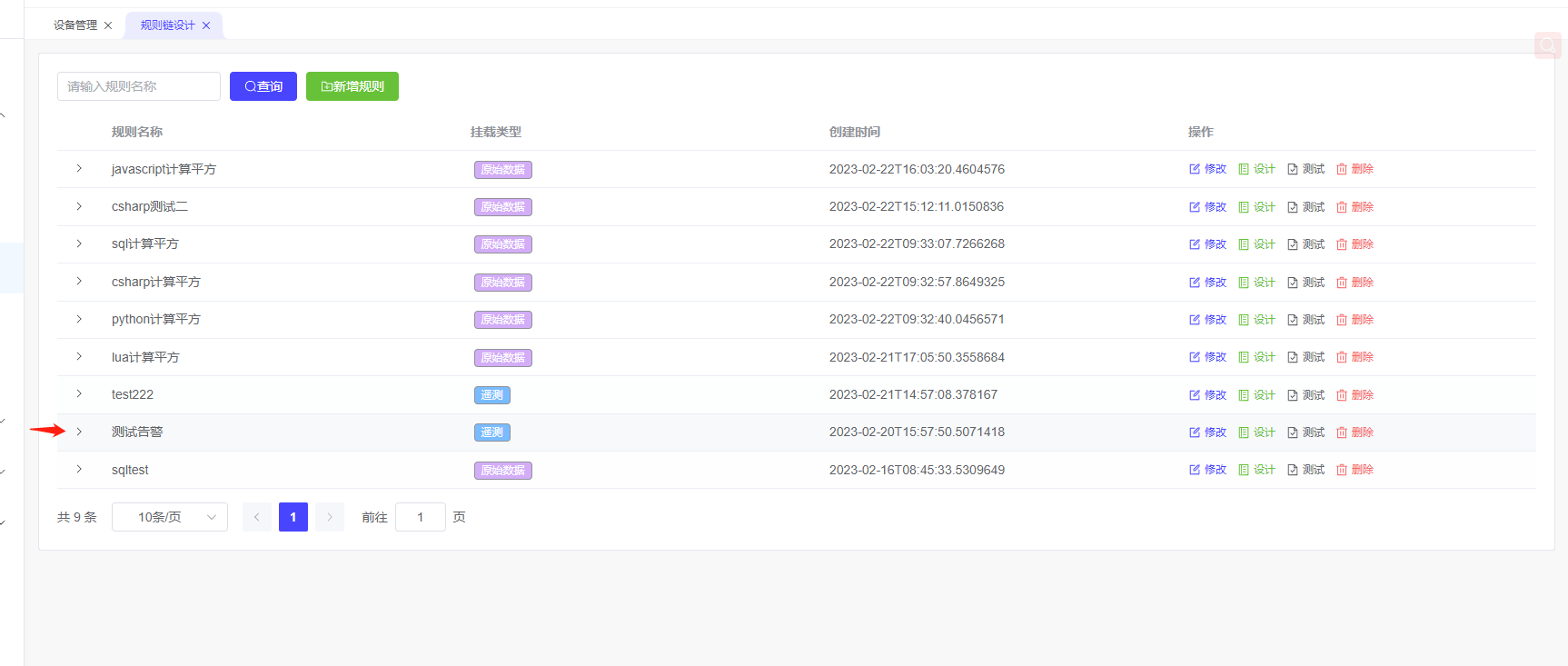Go to next page arrow
Viewport: 1568px width, 666px height.
click(x=330, y=517)
